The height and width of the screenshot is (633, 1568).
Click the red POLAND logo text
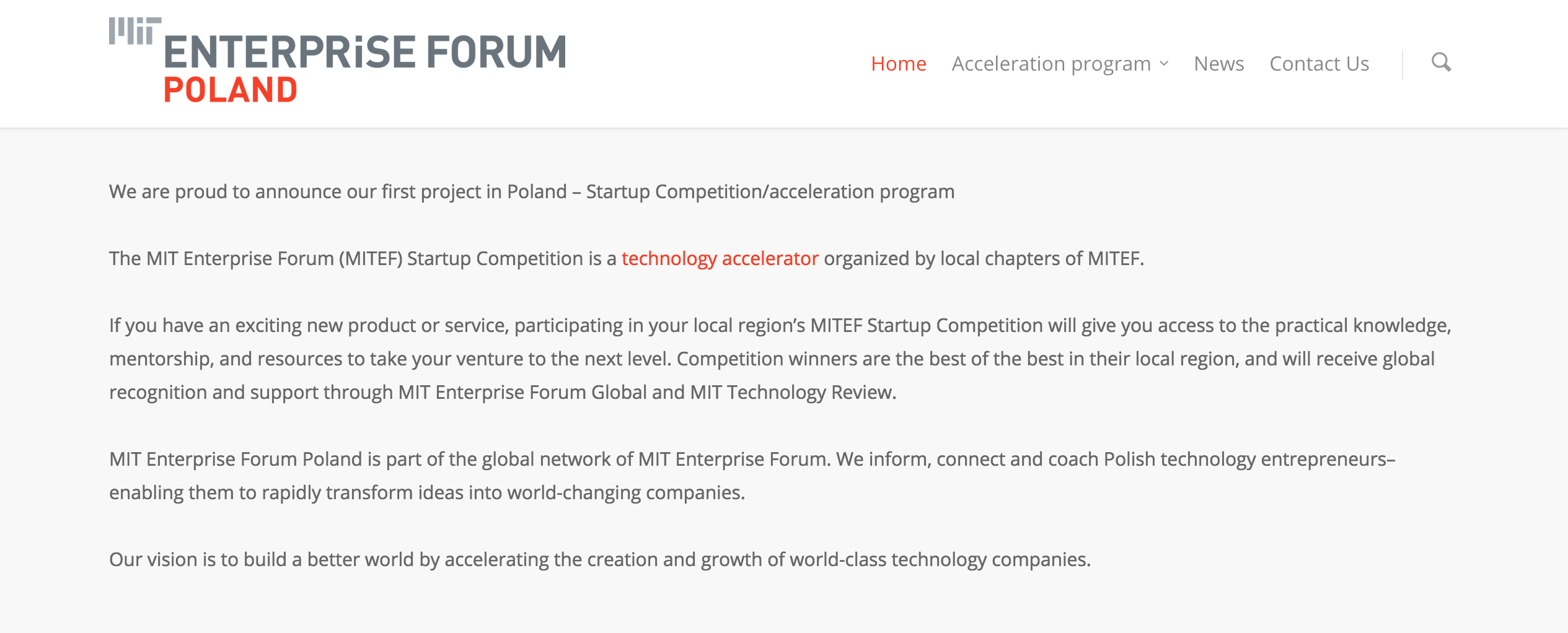point(231,90)
